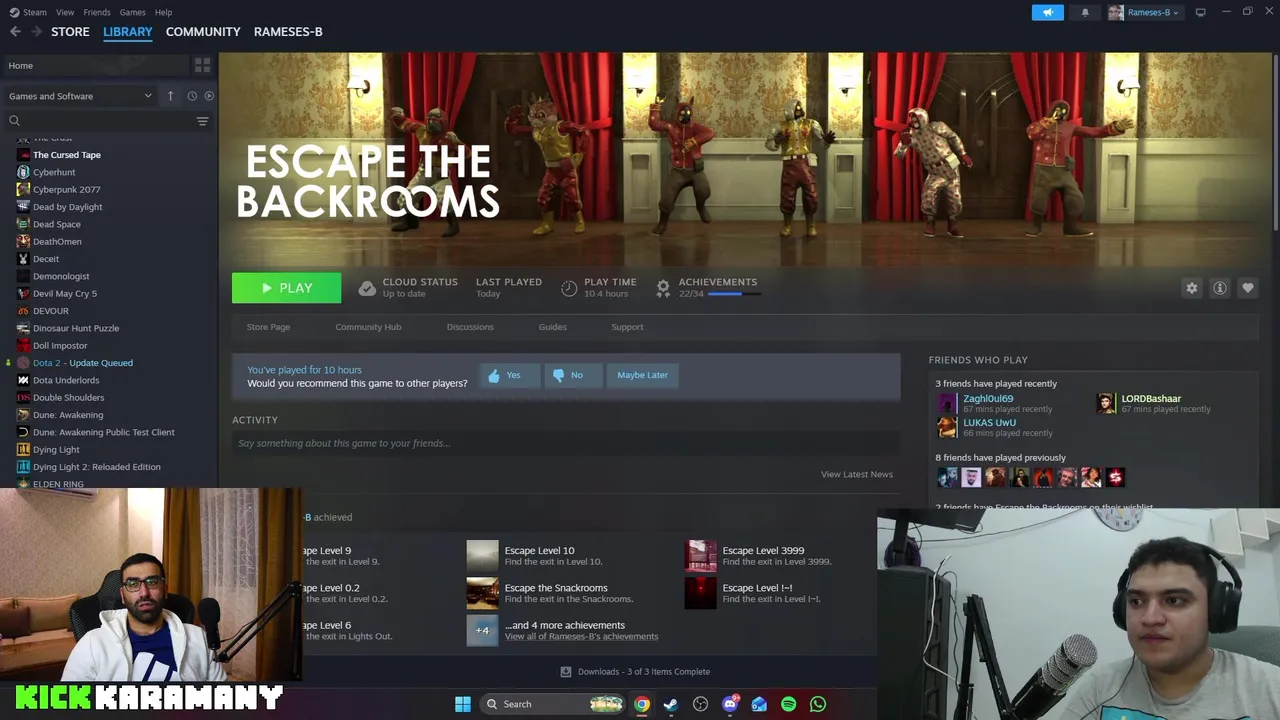Click Maybe Later on recommendation prompt
Image resolution: width=1280 pixels, height=720 pixels.
(x=642, y=375)
